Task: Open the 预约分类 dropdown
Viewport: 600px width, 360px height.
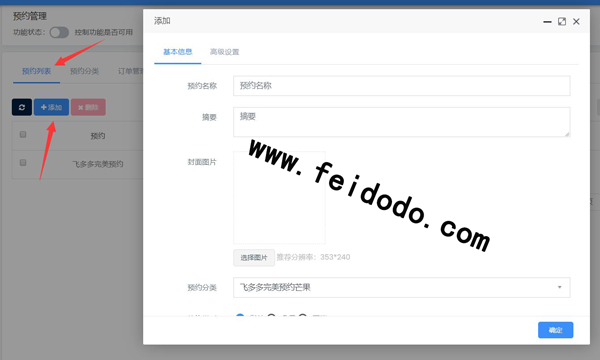Action: click(x=402, y=287)
